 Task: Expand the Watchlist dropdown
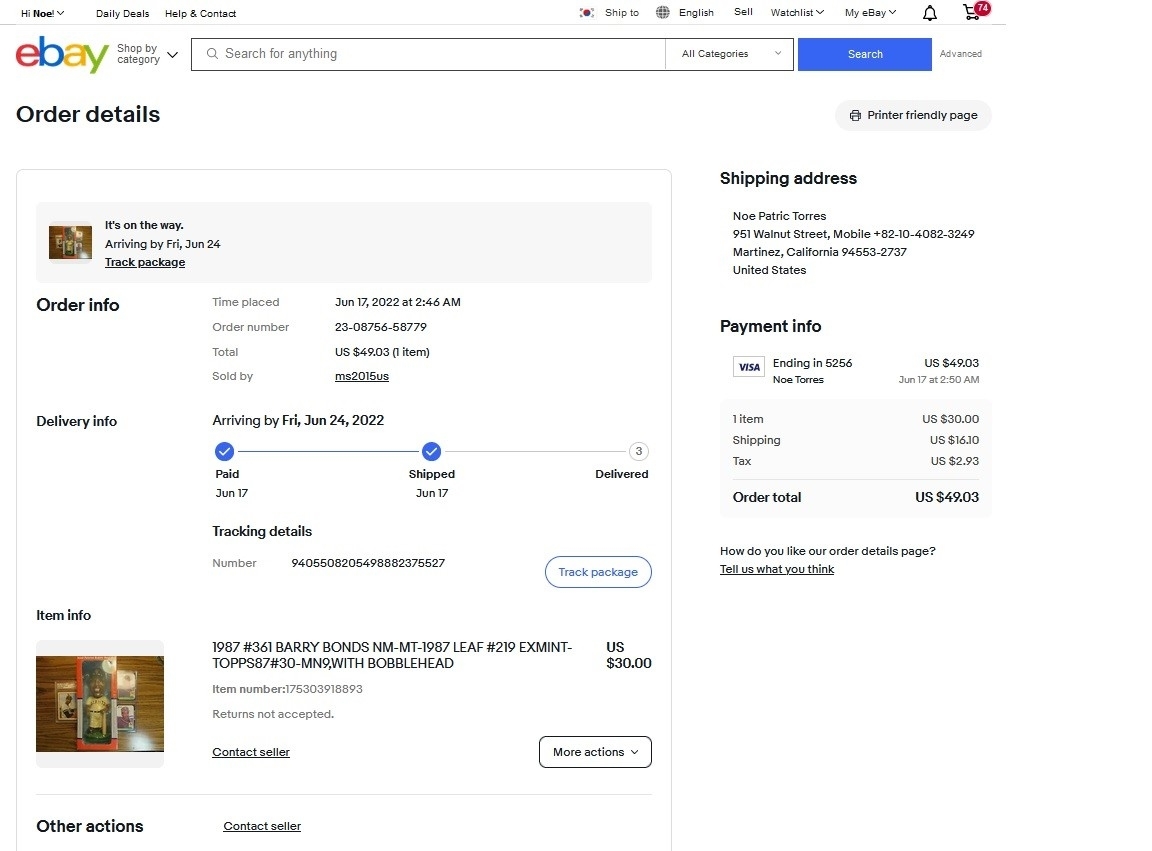[797, 12]
